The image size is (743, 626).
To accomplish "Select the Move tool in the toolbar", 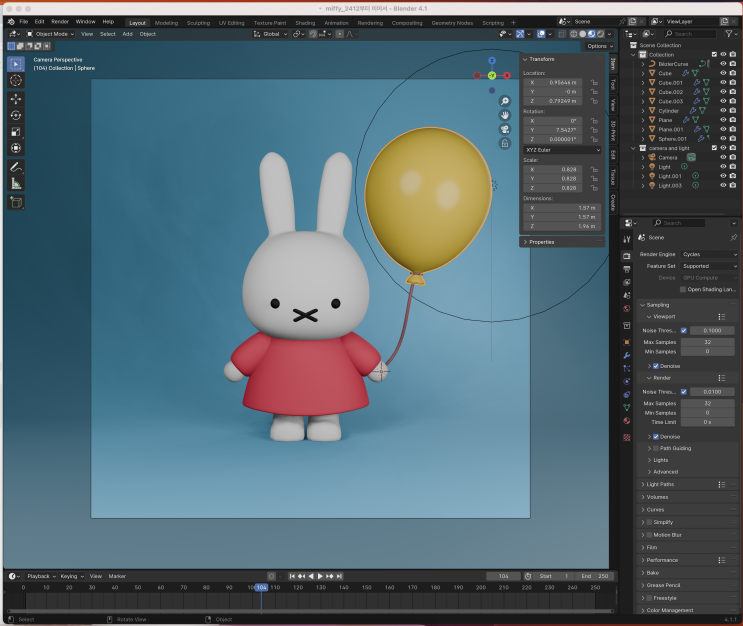I will point(16,99).
